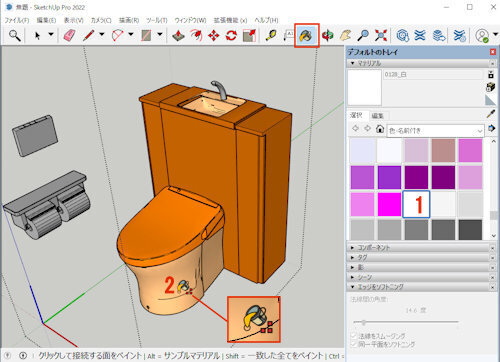Open the 表示(V) menu

(74, 20)
